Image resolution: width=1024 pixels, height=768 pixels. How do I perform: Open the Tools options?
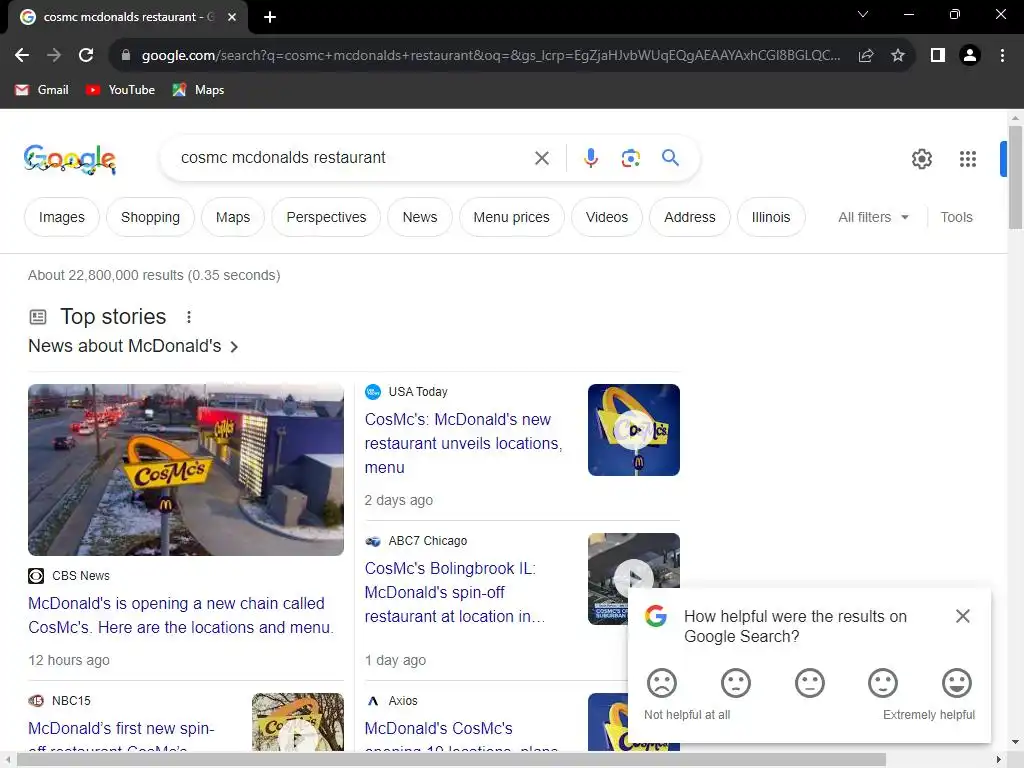point(956,217)
